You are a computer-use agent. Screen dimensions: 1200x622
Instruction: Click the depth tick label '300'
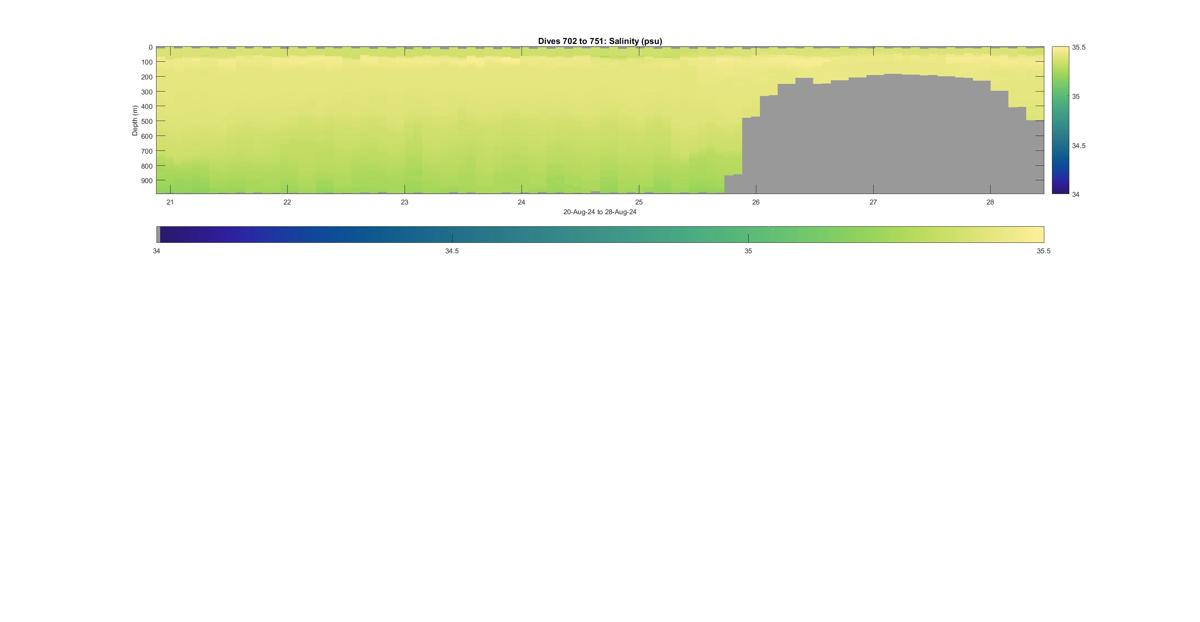tap(146, 92)
